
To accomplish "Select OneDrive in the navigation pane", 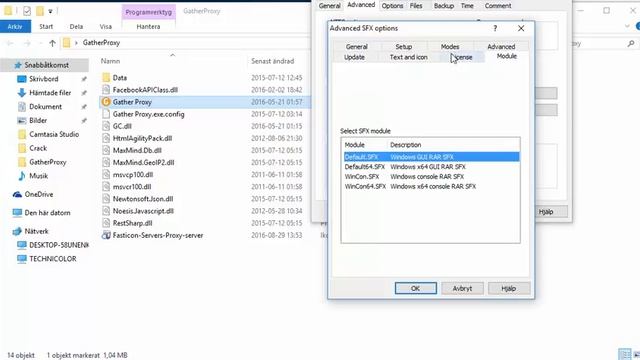I will pos(38,194).
